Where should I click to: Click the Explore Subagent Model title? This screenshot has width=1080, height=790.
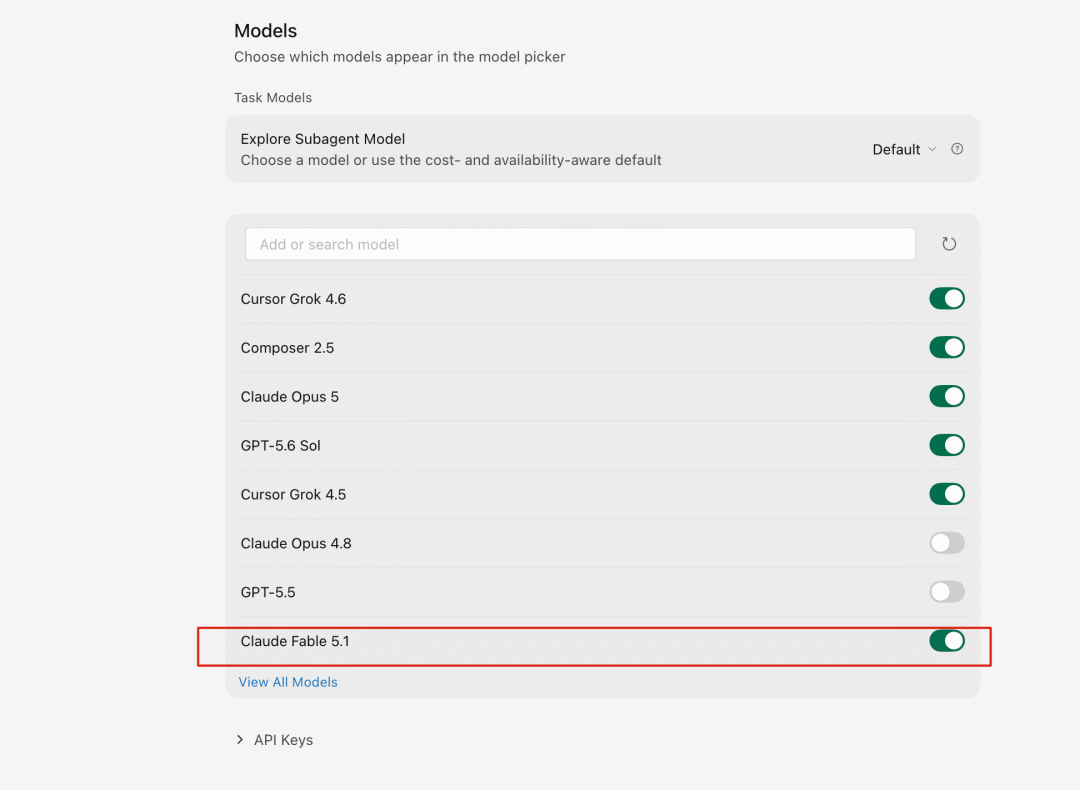pos(322,139)
